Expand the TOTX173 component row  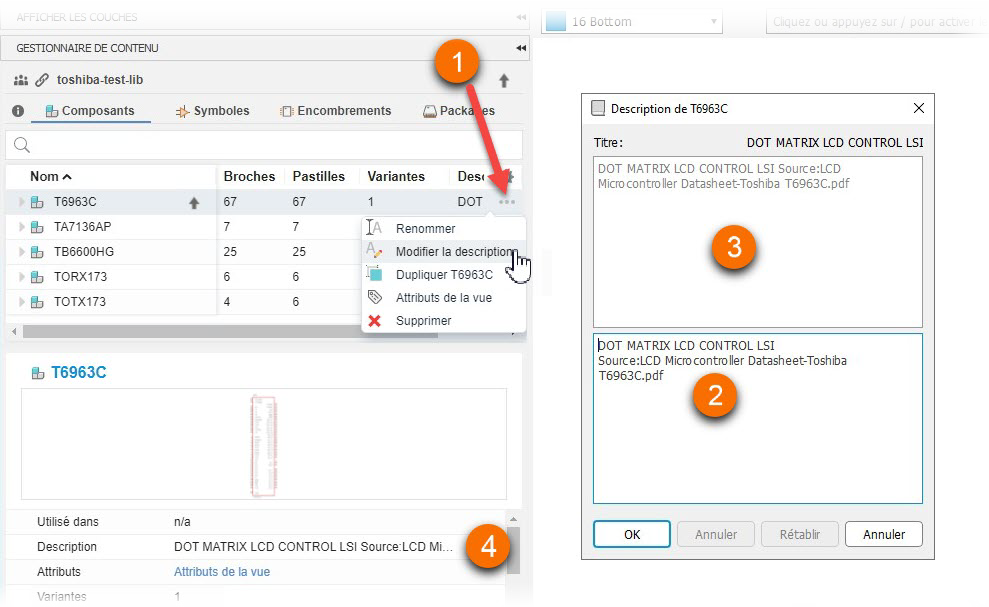[x=21, y=302]
